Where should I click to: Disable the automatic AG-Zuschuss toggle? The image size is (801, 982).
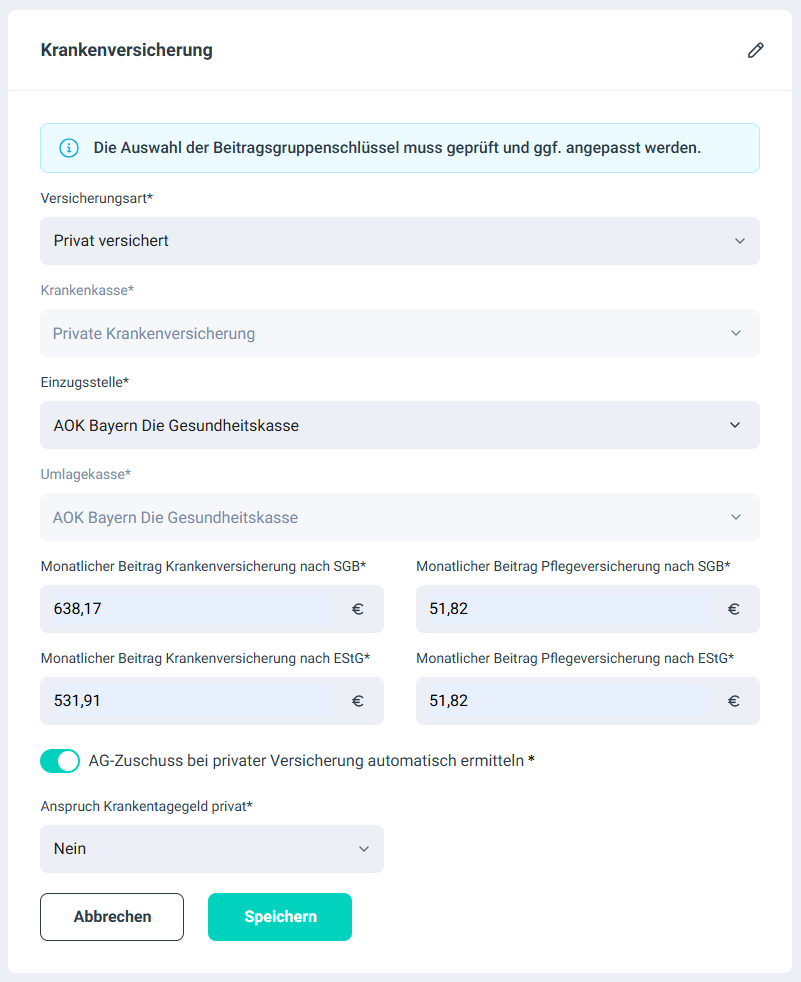point(60,761)
